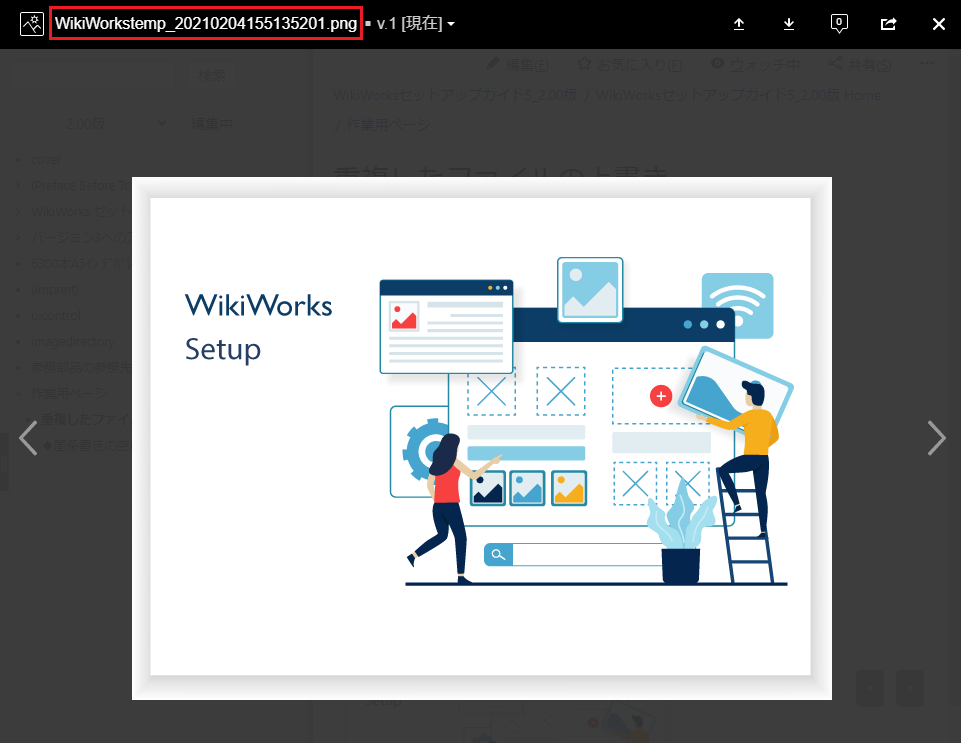This screenshot has width=961, height=743.
Task: Click the WikiWorkstemp filename in the header
Action: coord(205,24)
